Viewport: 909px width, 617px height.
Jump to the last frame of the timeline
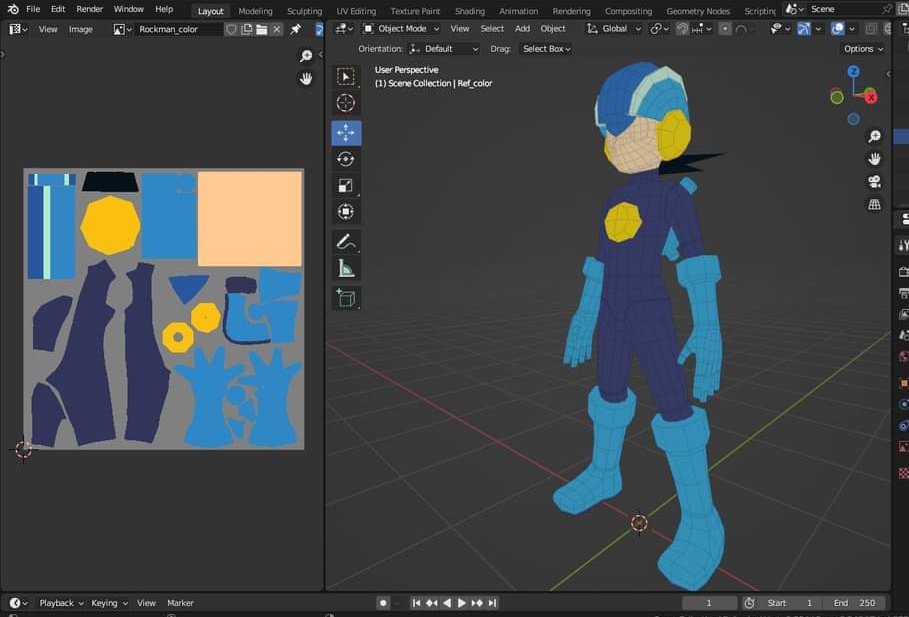[x=492, y=603]
